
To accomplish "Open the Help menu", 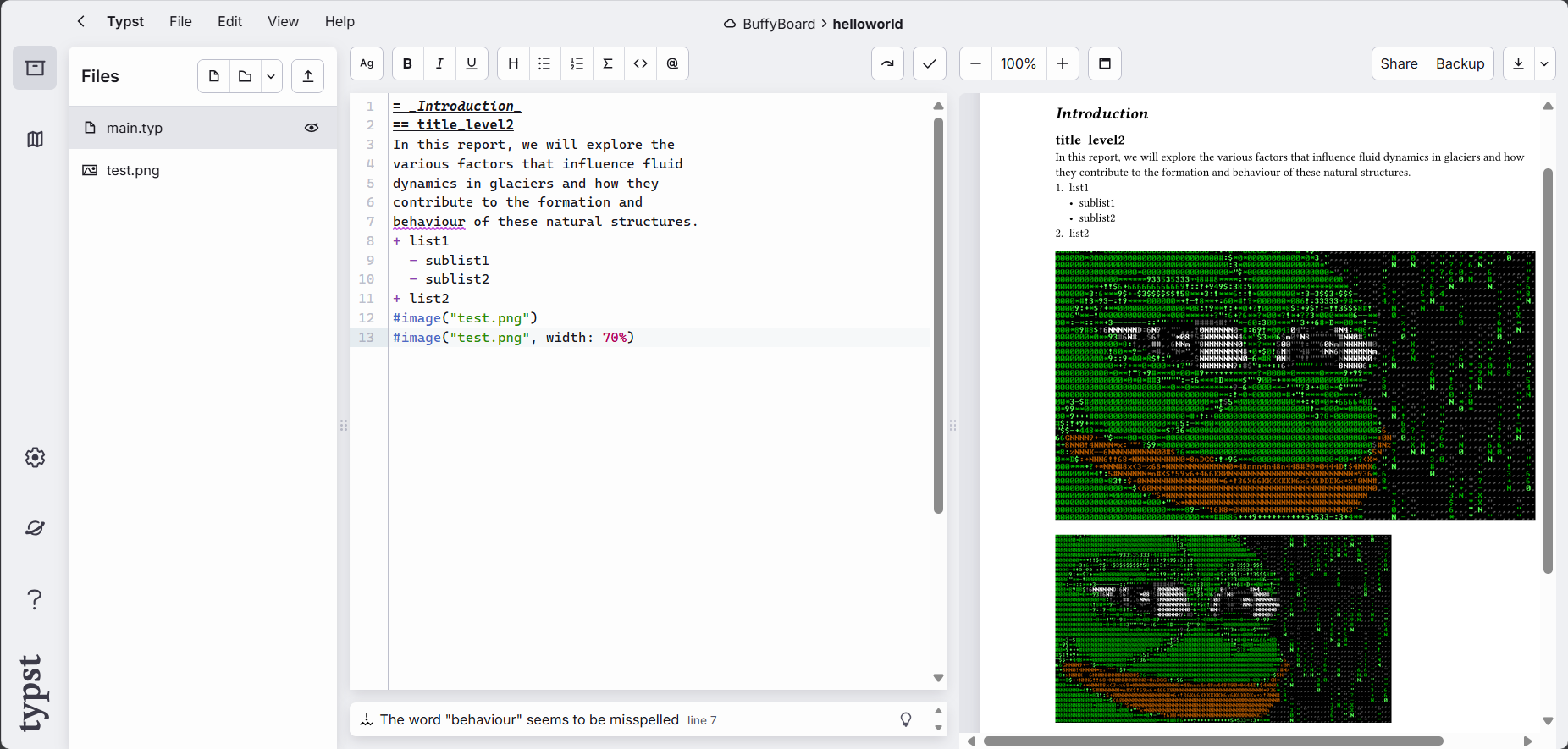I will tap(340, 21).
